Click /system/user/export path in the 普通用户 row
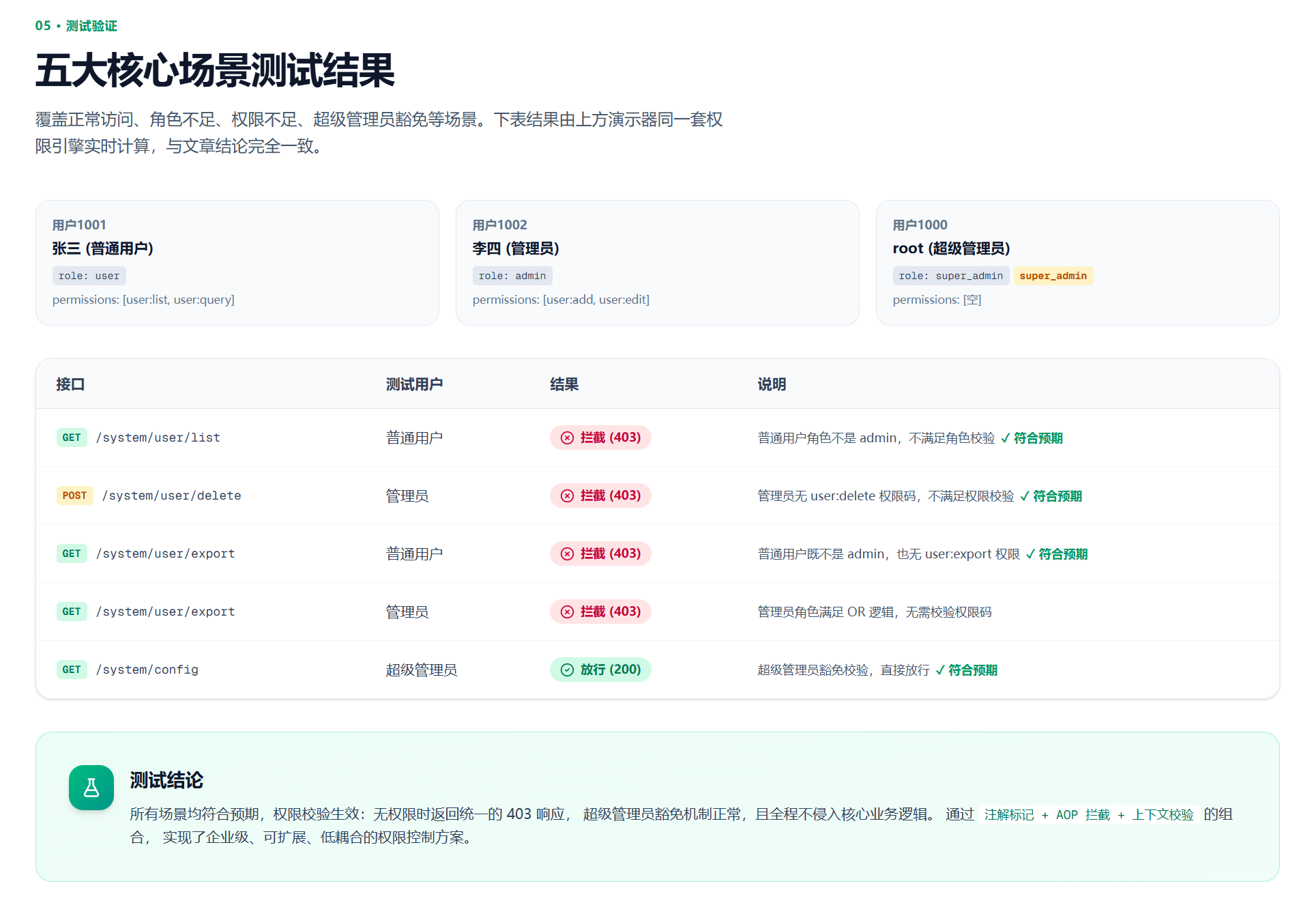 pyautogui.click(x=166, y=554)
